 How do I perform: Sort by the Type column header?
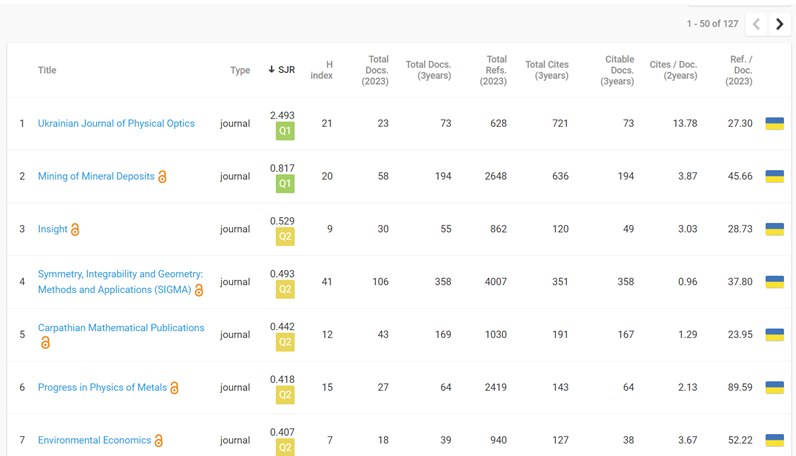point(240,70)
